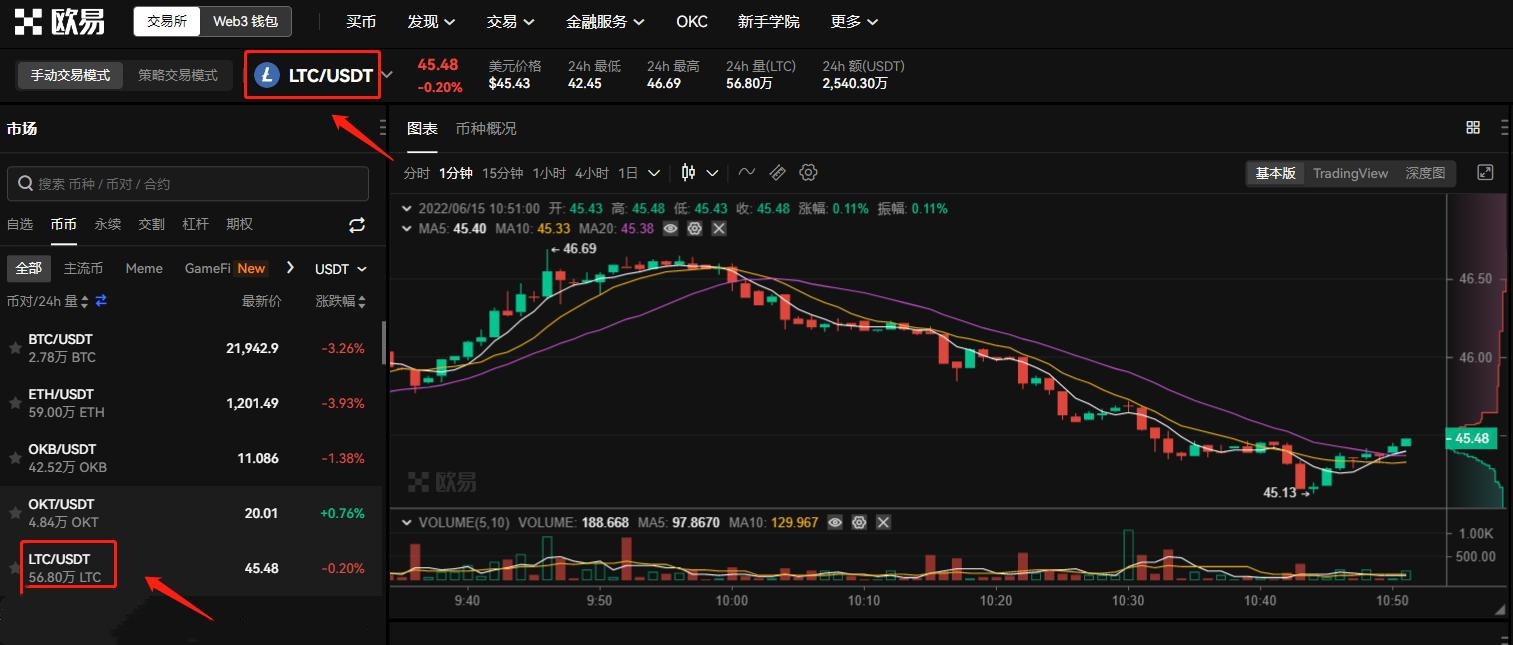Image resolution: width=1513 pixels, height=645 pixels.
Task: Toggle visibility of the VOLUME indicator
Action: pyautogui.click(x=835, y=521)
